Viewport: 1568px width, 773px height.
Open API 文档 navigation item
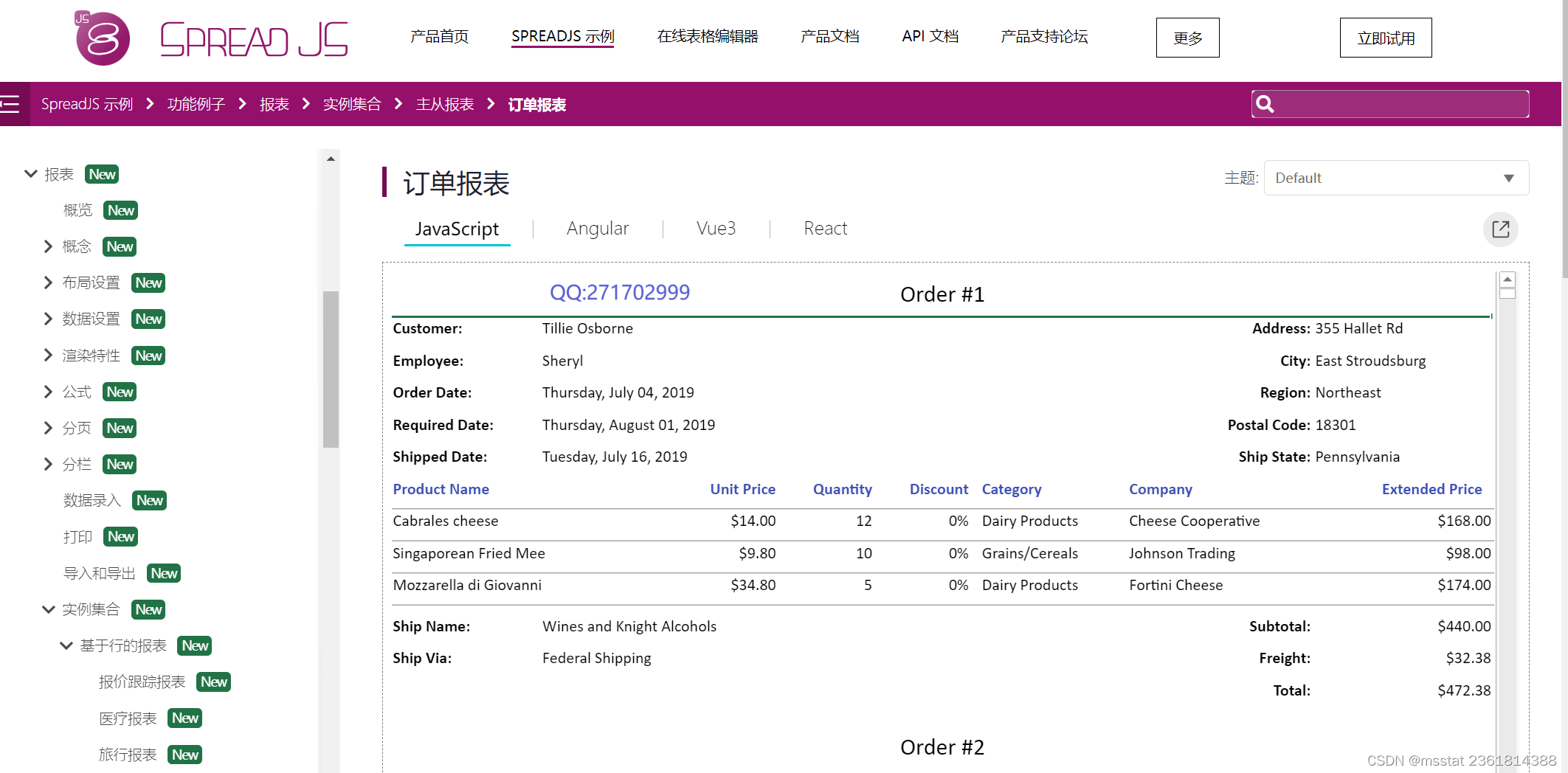coord(930,36)
